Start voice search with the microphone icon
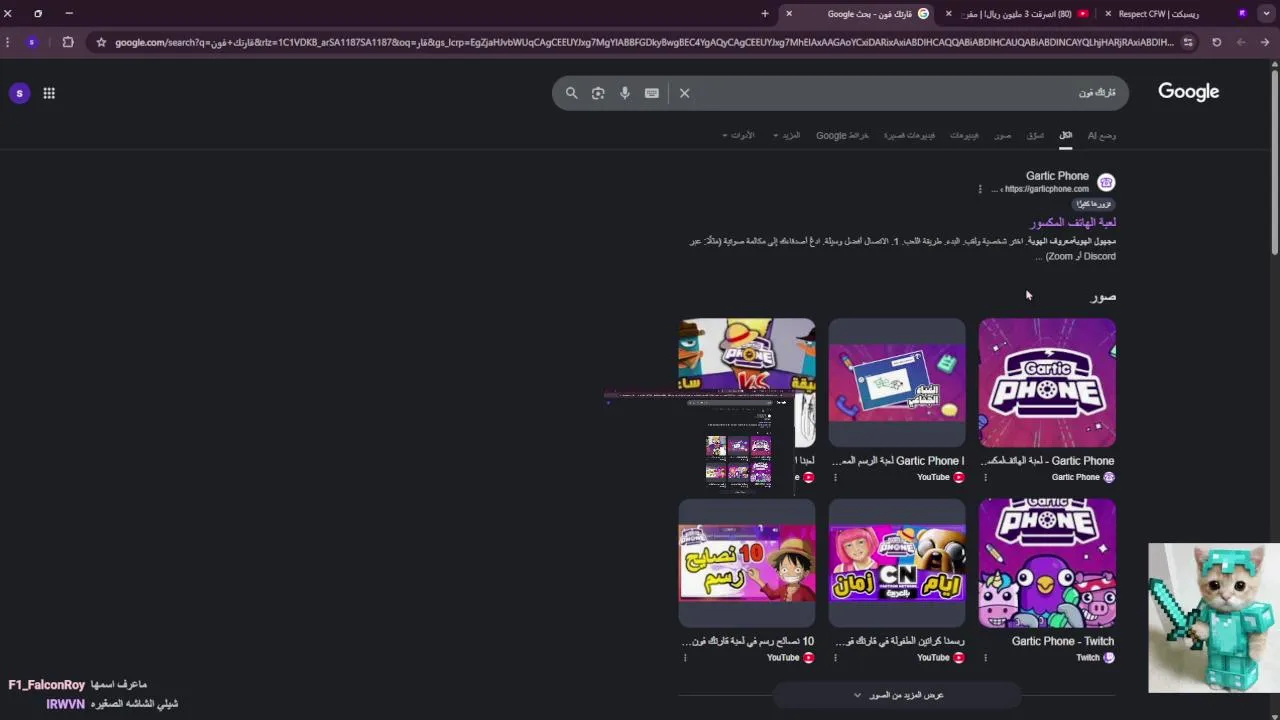Screen dimensions: 1280x720 (x=625, y=93)
